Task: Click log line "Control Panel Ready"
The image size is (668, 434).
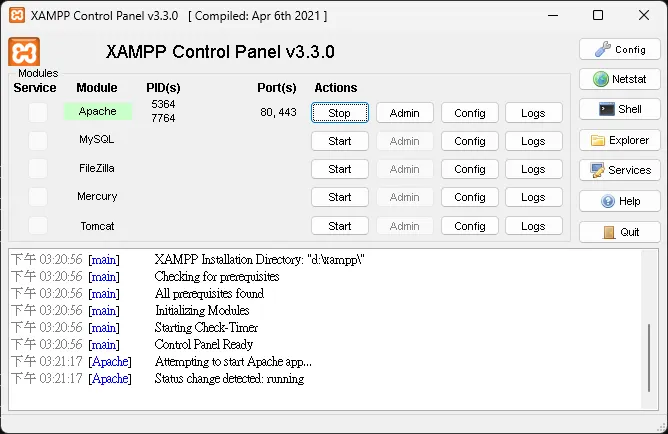Action: tap(204, 344)
